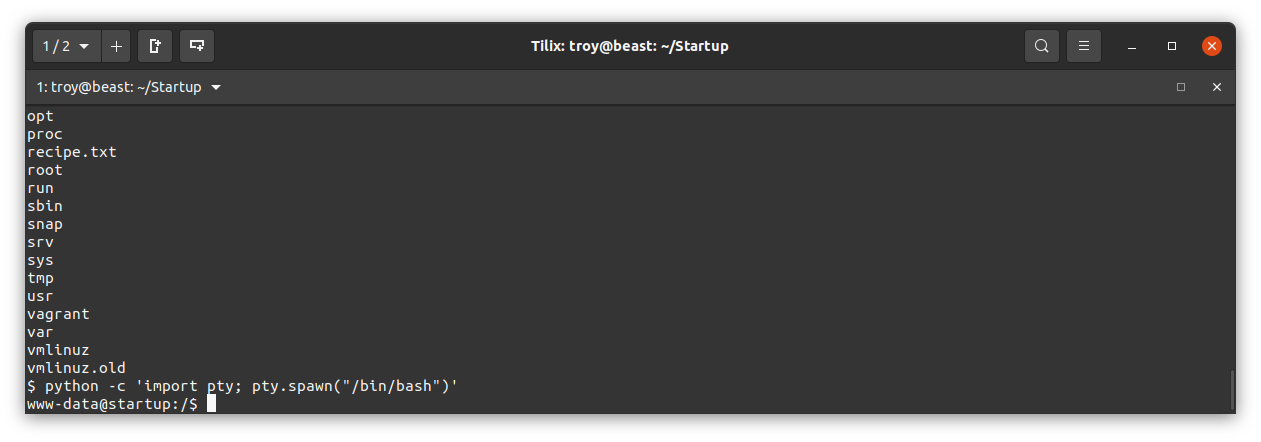
Task: Click the add terminal down icon
Action: pos(197,46)
